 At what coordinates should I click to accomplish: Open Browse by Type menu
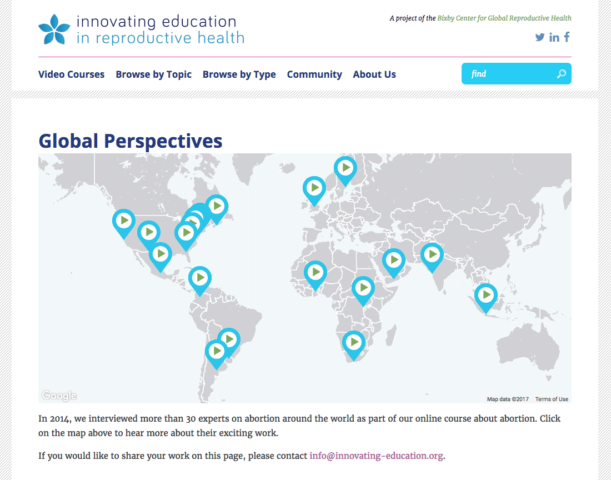(x=239, y=74)
